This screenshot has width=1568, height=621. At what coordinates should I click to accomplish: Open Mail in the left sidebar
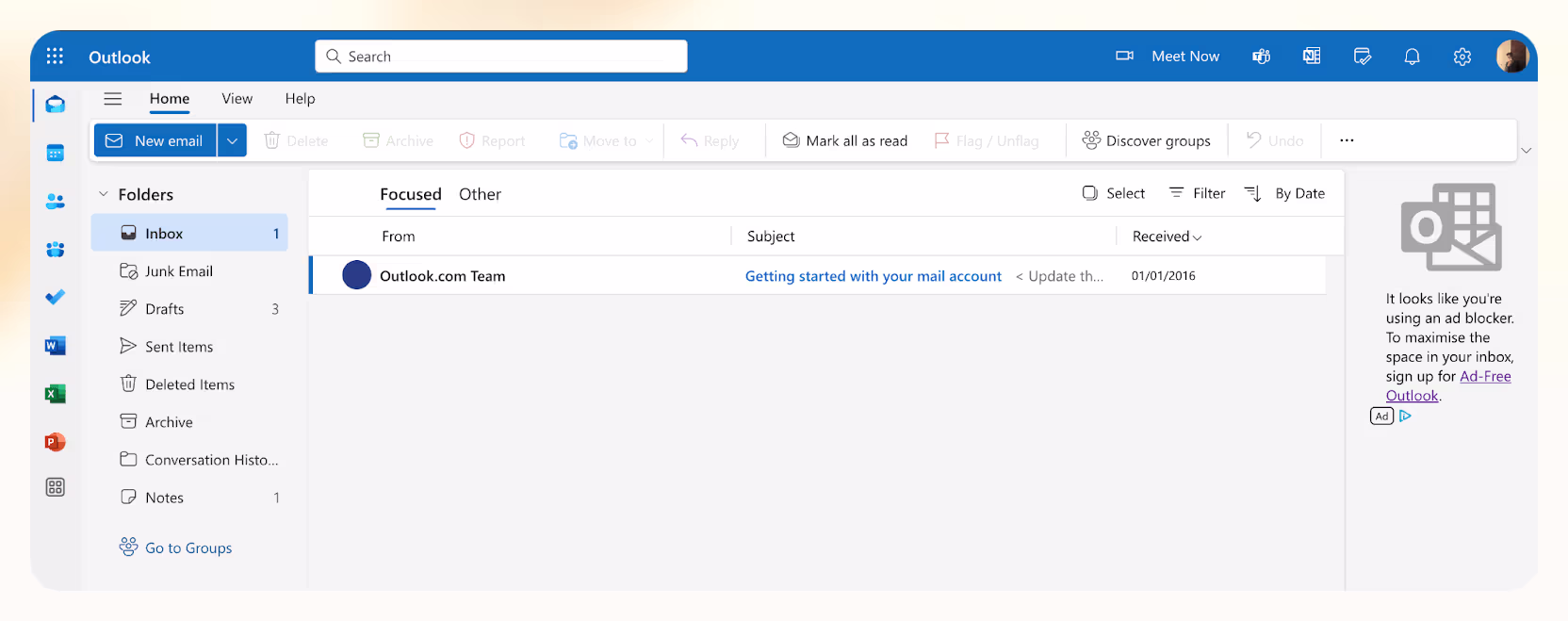pos(56,105)
